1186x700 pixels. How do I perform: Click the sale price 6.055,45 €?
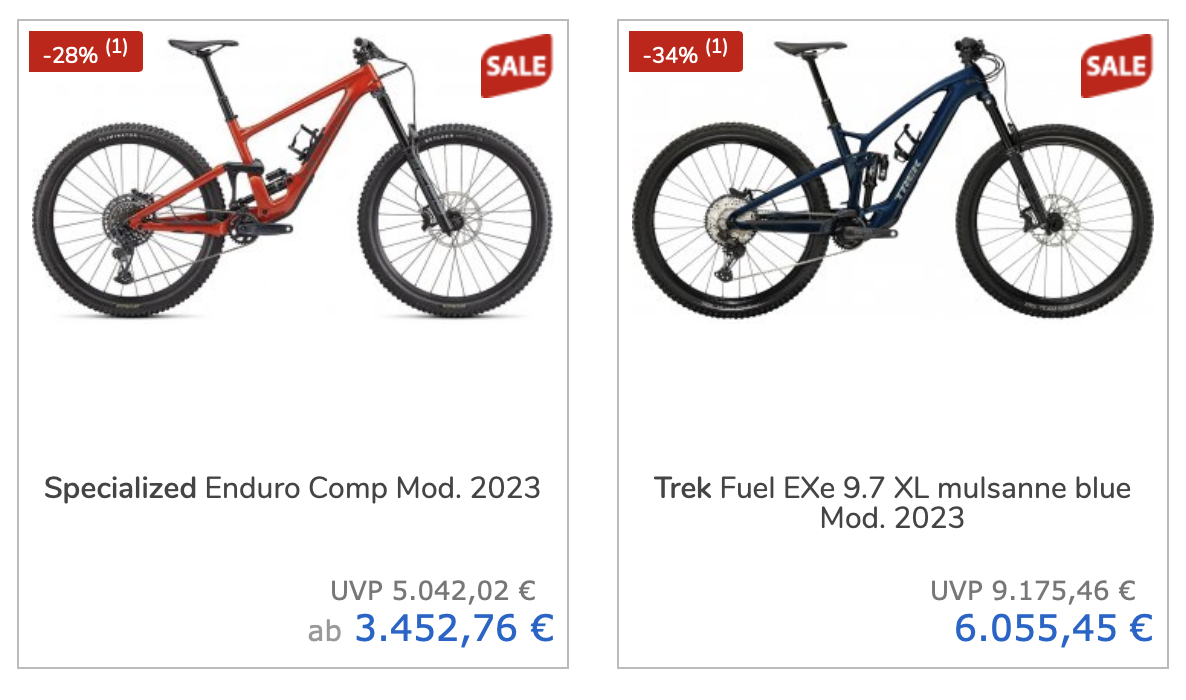(1053, 629)
